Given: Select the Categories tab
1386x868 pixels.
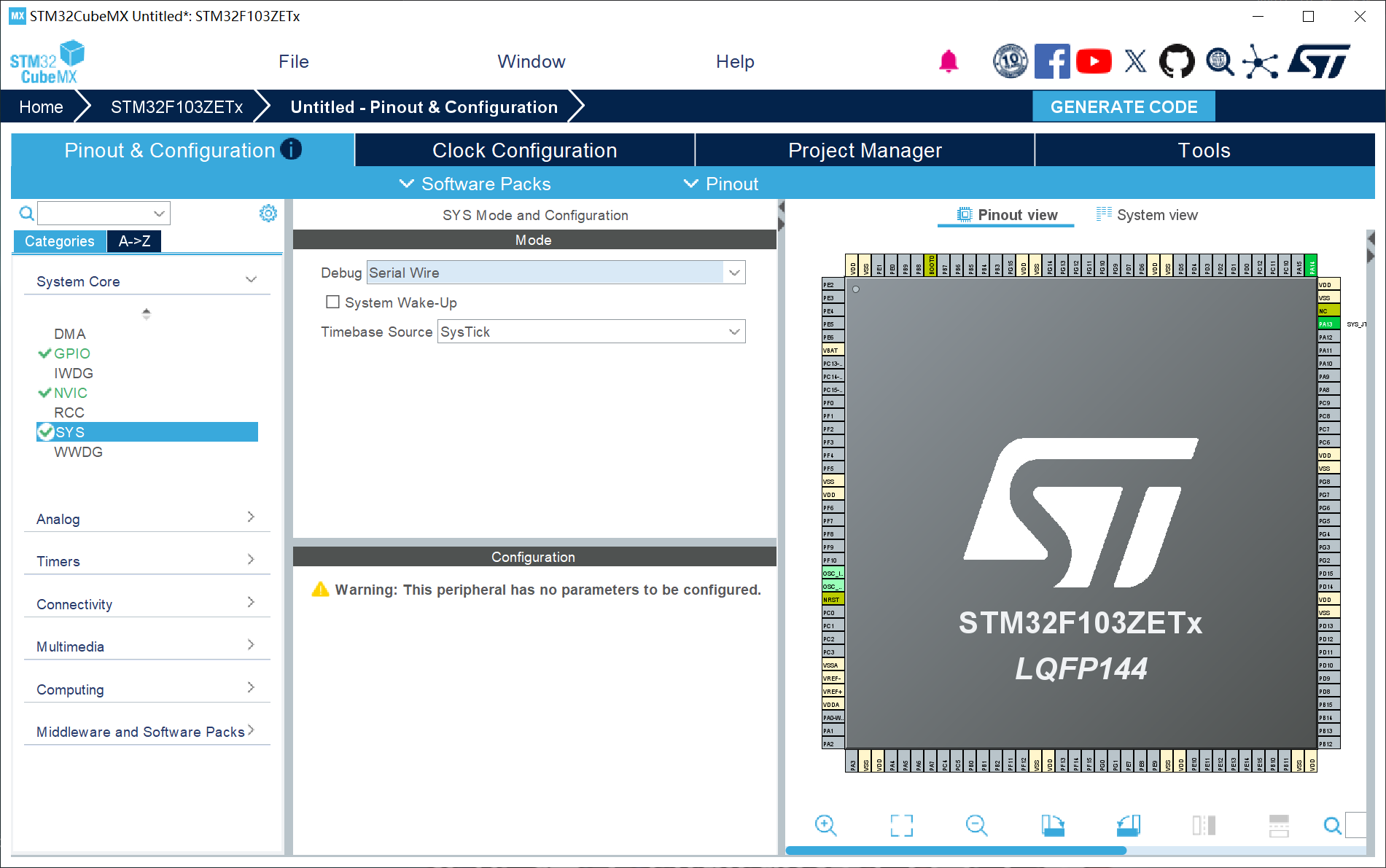Looking at the screenshot, I should (x=60, y=241).
